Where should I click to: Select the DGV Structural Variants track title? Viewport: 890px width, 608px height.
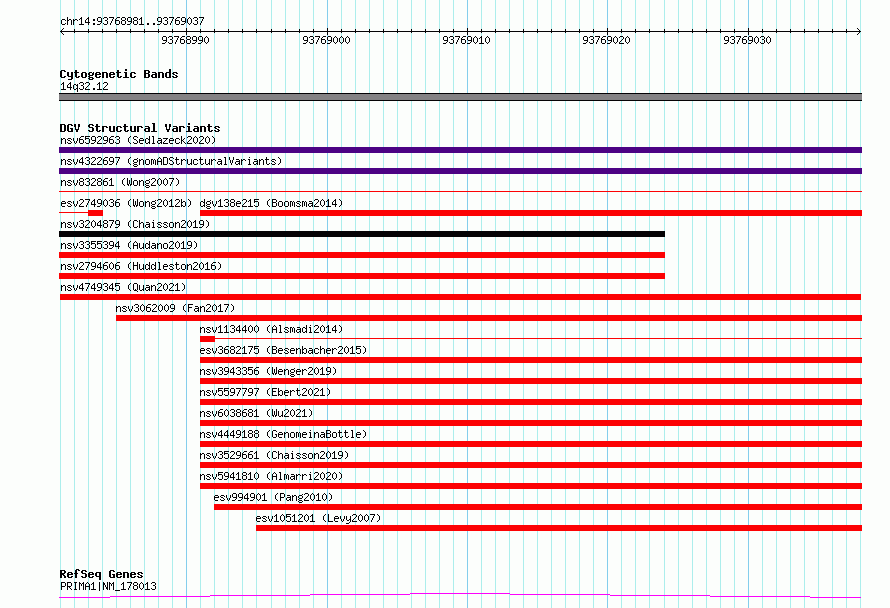(140, 128)
